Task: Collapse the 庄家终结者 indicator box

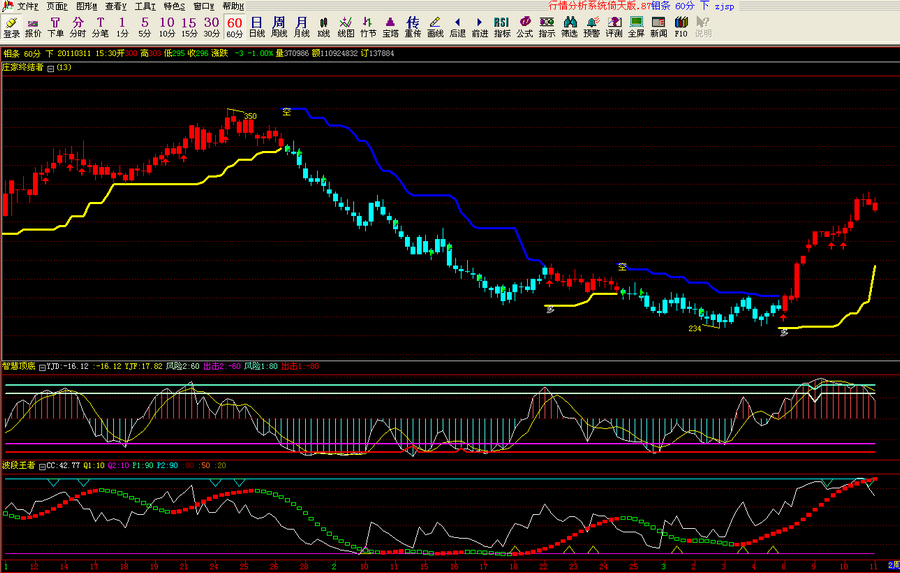Action: point(51,68)
